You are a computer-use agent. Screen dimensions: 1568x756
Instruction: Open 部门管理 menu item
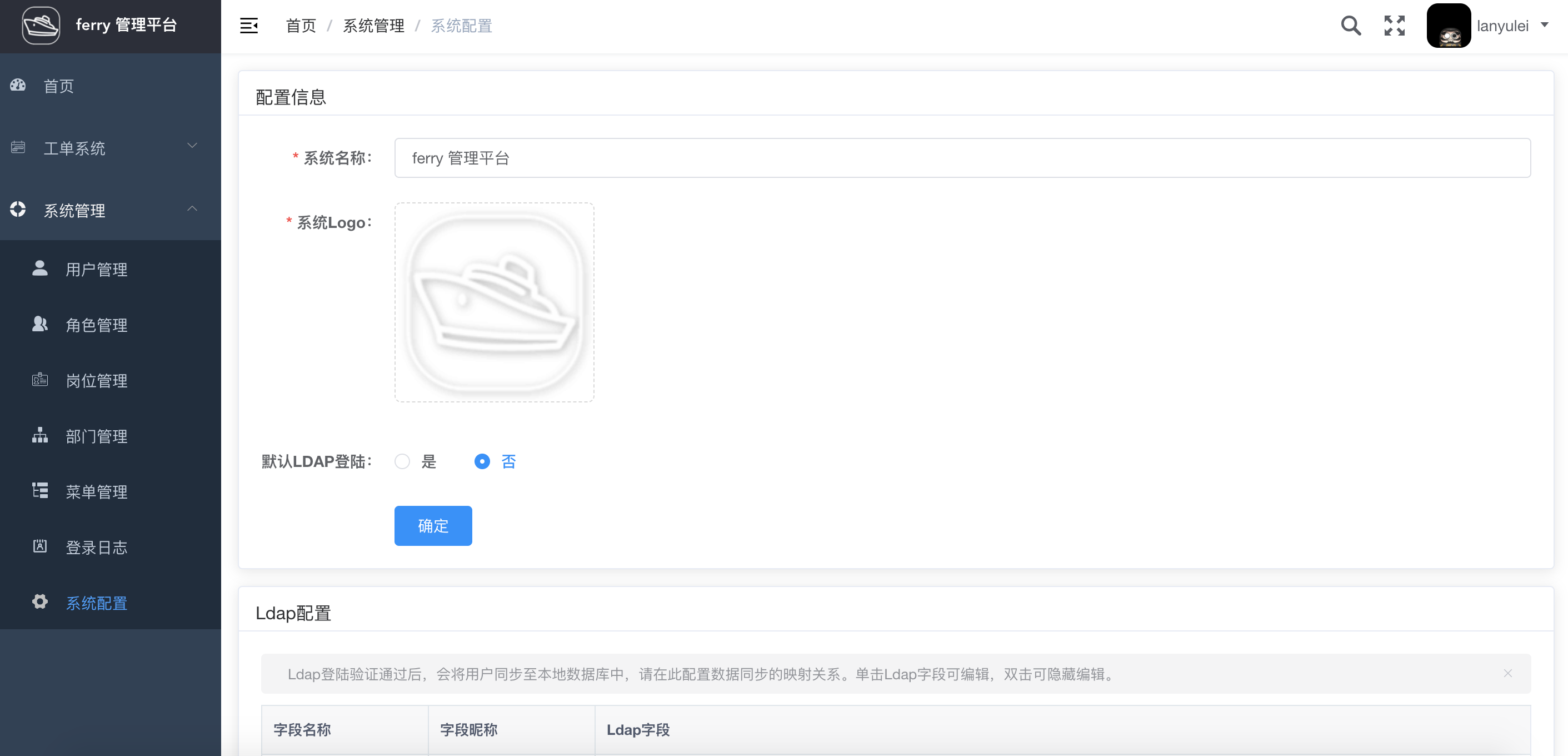point(110,436)
